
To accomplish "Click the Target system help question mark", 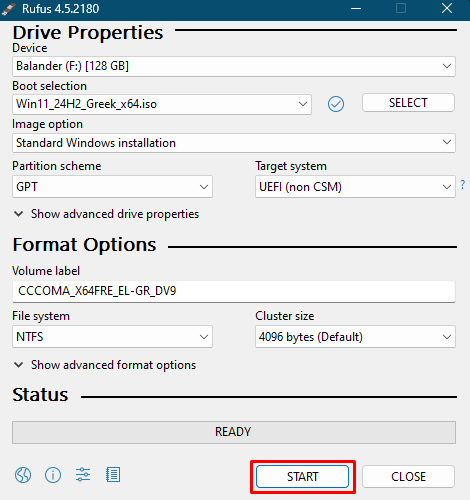I will coord(463,184).
